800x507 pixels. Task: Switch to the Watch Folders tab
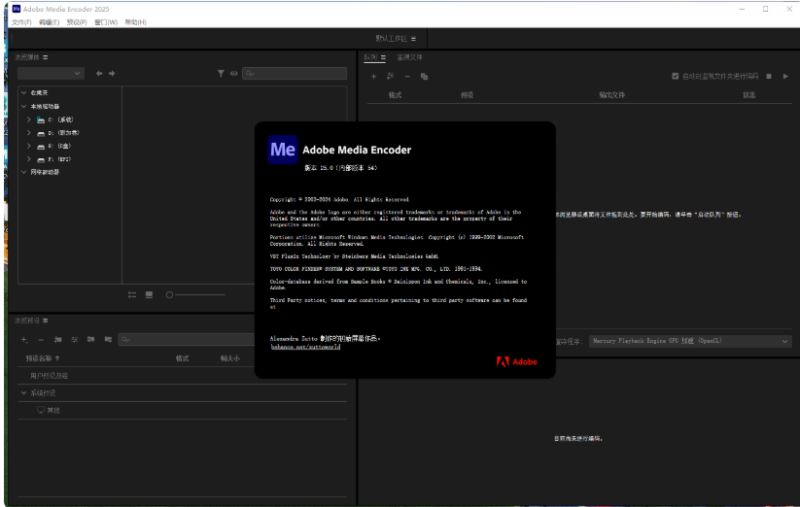[x=410, y=57]
